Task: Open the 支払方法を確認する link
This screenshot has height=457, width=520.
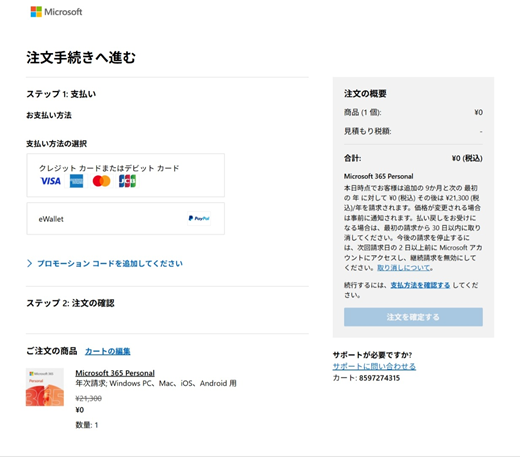Action: pyautogui.click(x=420, y=285)
